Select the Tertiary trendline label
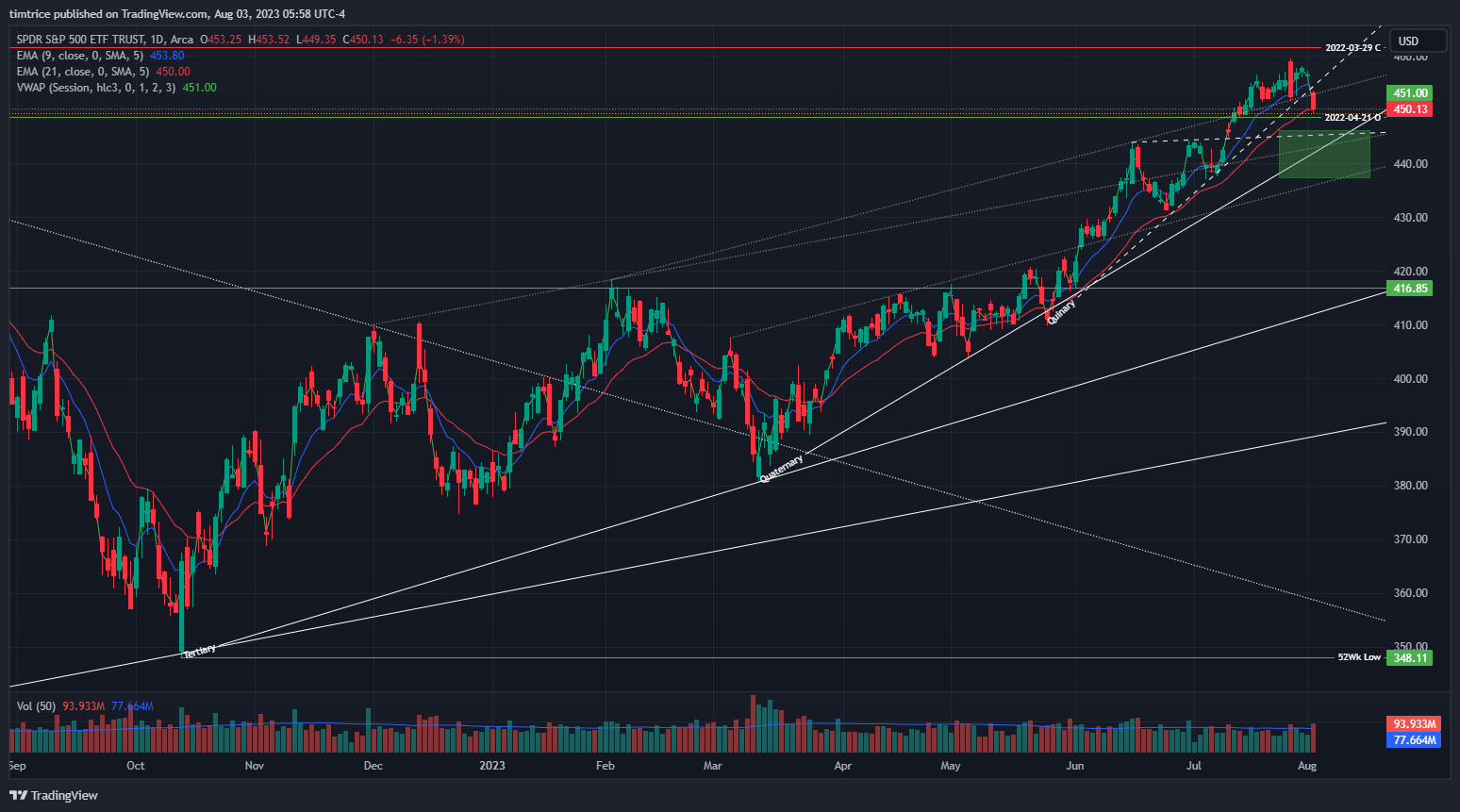This screenshot has width=1460, height=812. (x=200, y=651)
